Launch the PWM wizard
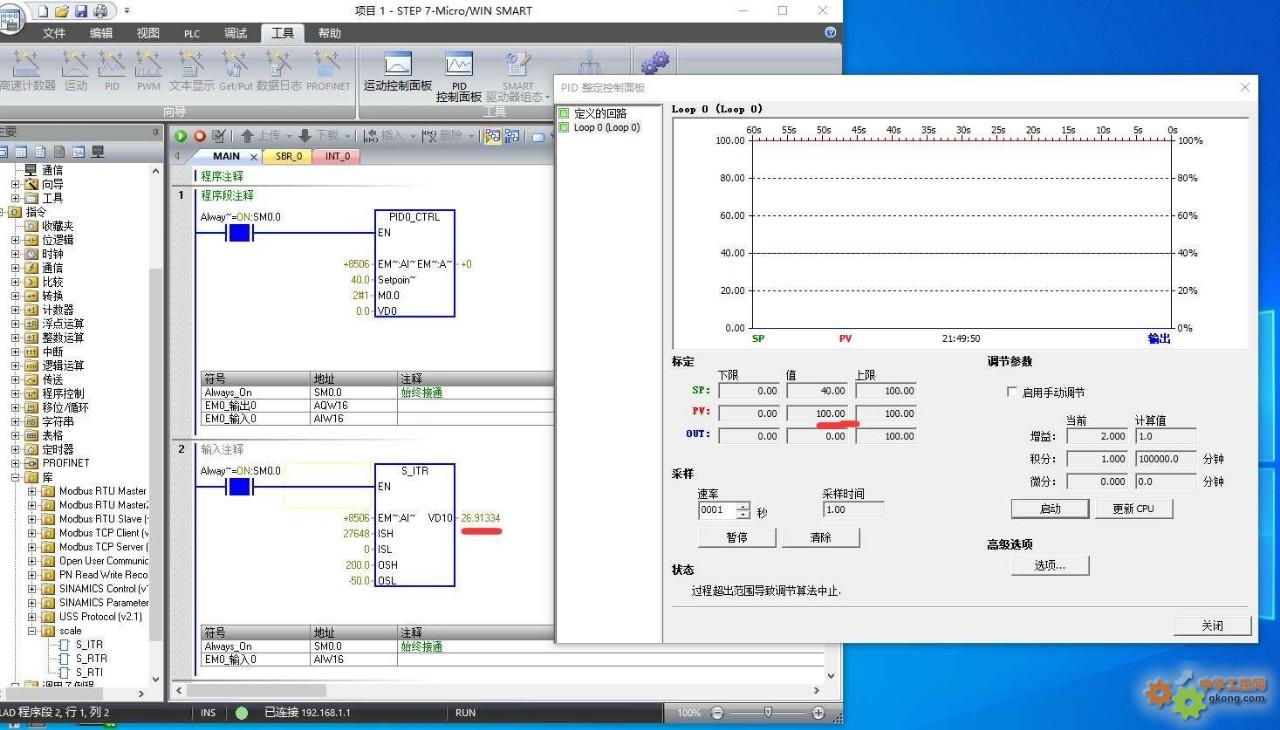This screenshot has width=1280, height=730. tap(148, 70)
